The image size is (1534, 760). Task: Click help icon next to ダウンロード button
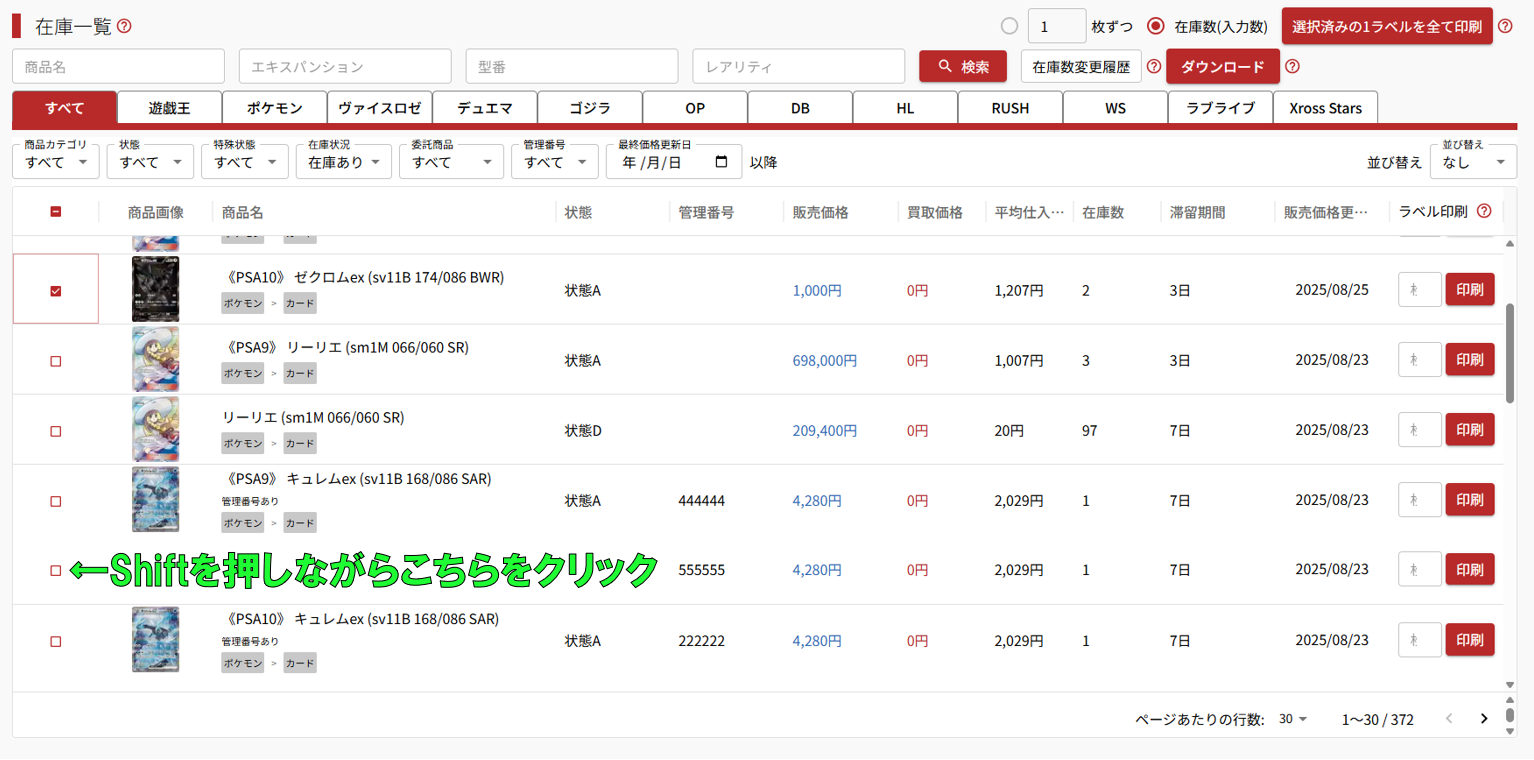(1292, 67)
